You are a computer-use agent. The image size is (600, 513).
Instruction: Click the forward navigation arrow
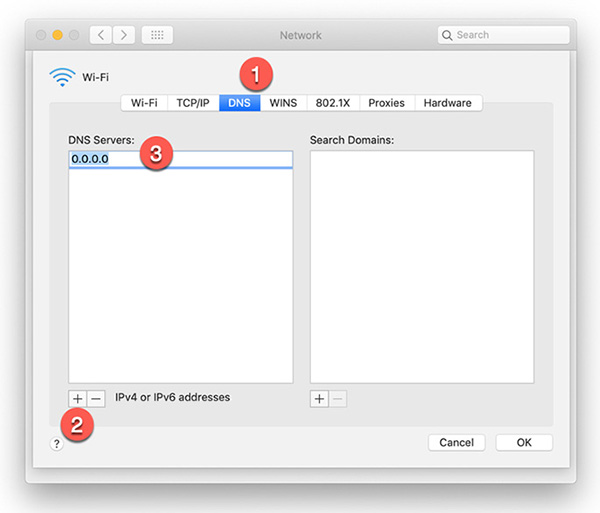click(124, 35)
